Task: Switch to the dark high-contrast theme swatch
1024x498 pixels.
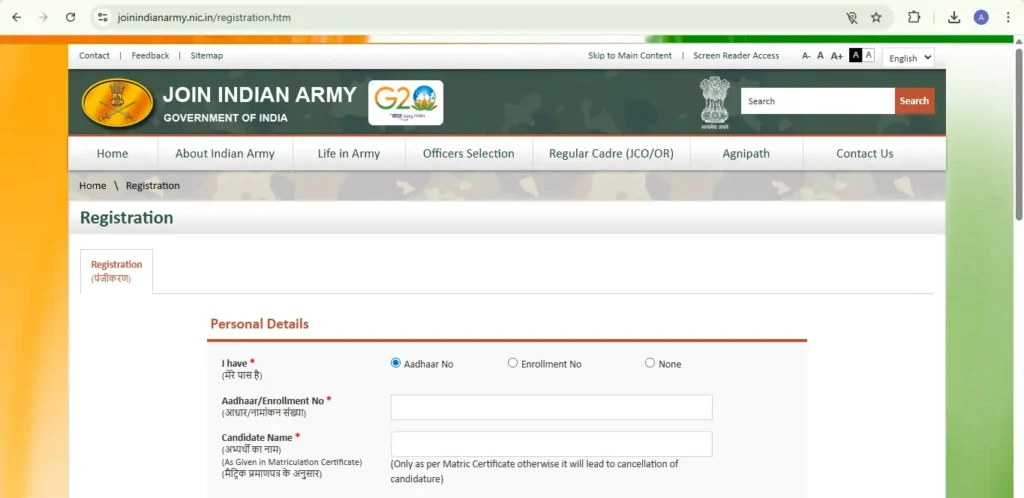Action: pos(855,55)
